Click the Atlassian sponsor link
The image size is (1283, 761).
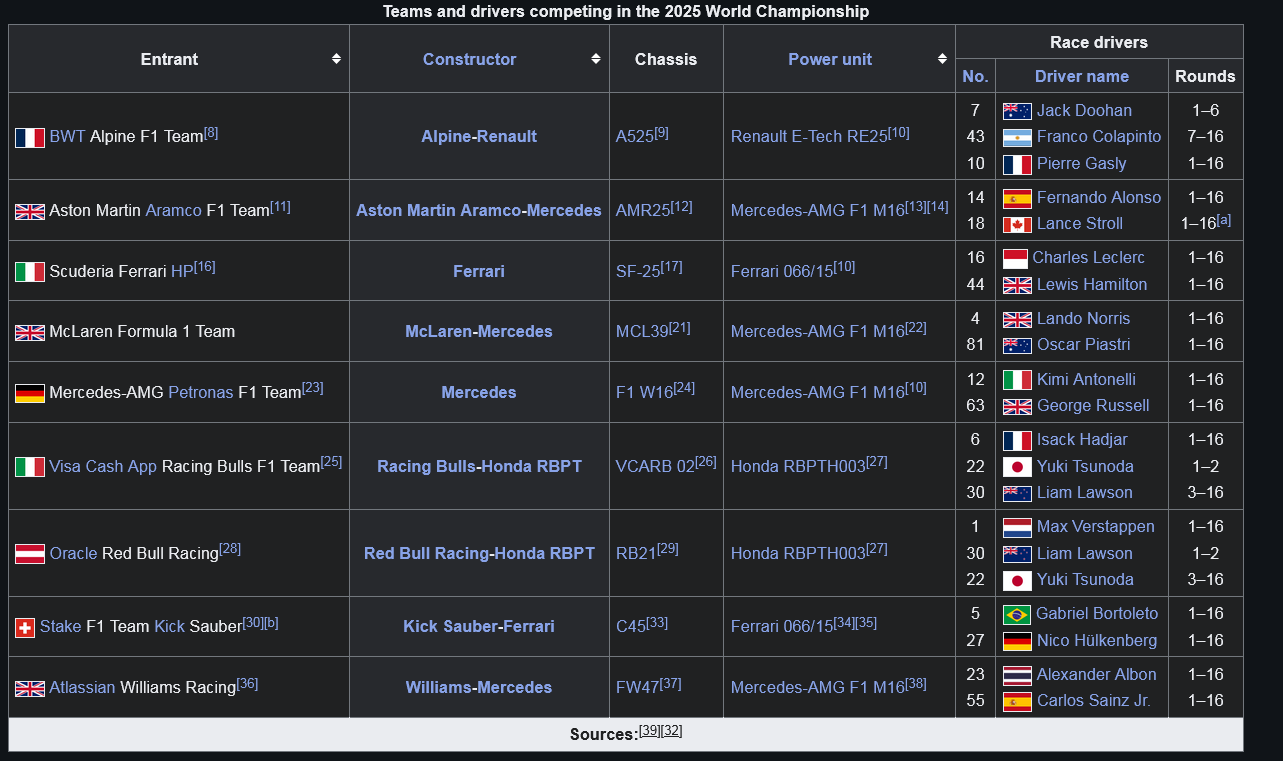82,688
